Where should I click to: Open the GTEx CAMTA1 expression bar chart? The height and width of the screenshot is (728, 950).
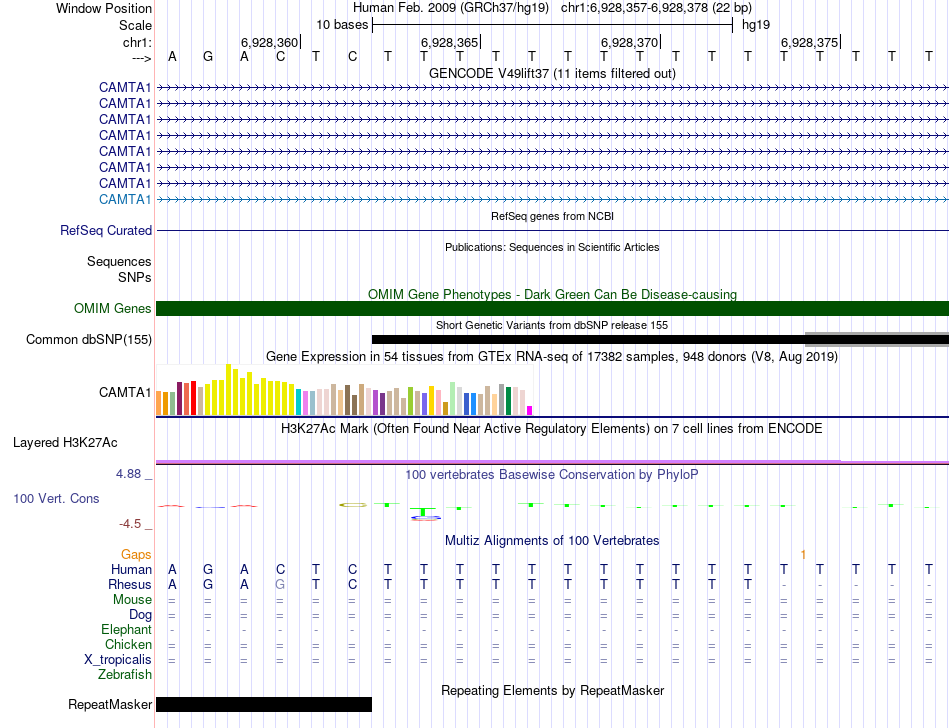click(x=344, y=390)
